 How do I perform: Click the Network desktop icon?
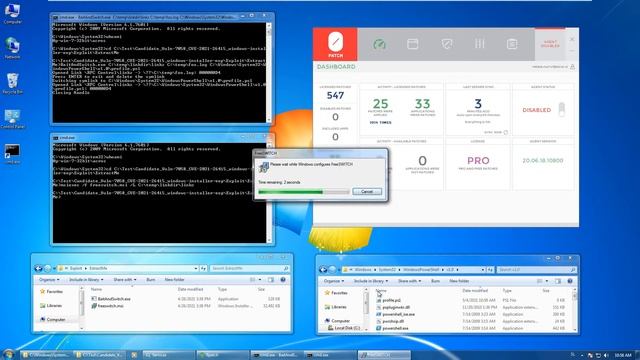tap(12, 48)
